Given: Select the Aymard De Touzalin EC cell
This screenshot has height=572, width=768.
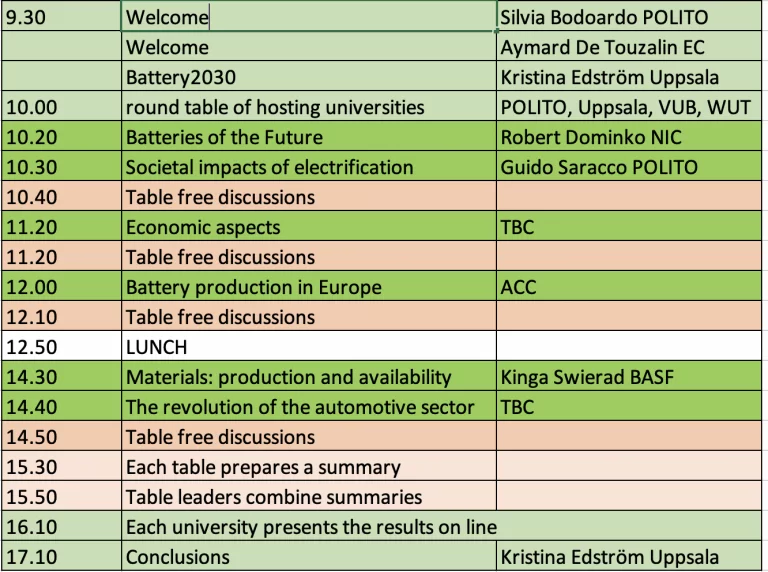Looking at the screenshot, I should pos(629,47).
